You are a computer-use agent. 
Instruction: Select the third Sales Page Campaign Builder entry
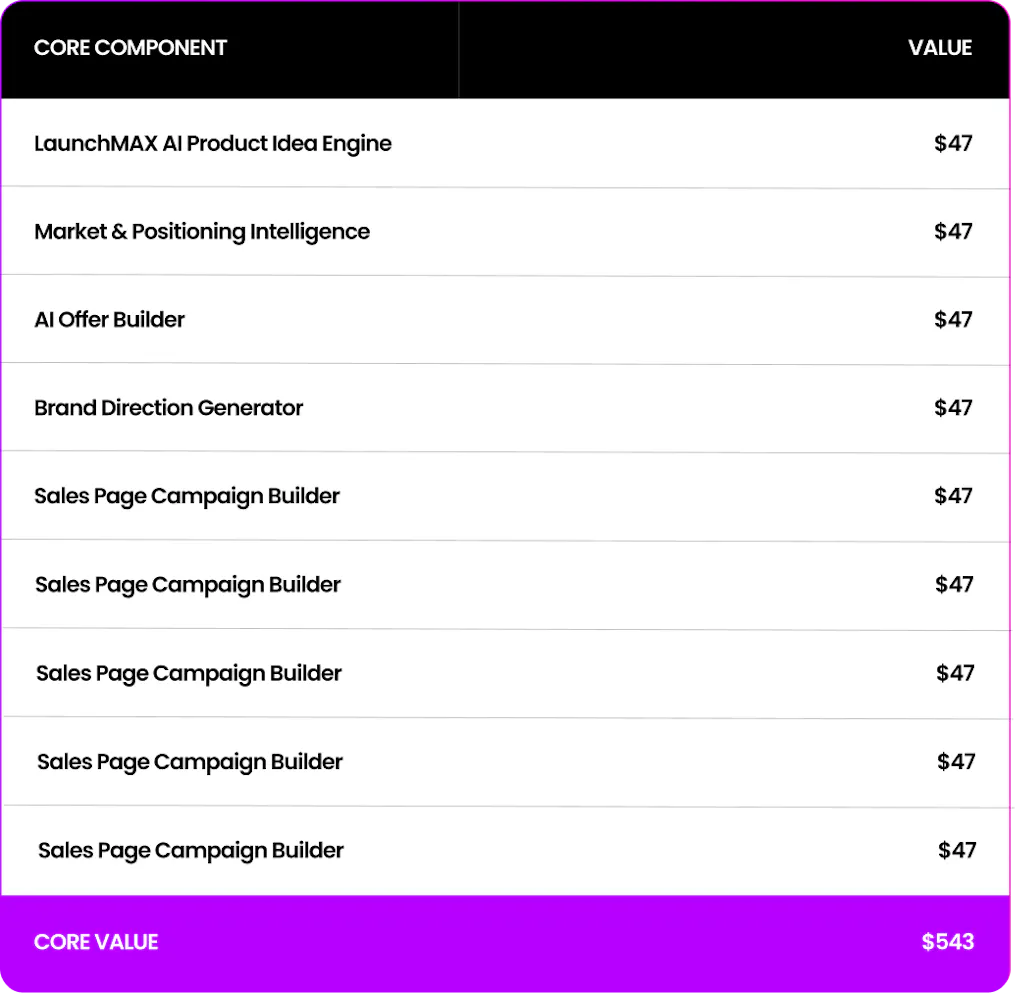pos(188,674)
